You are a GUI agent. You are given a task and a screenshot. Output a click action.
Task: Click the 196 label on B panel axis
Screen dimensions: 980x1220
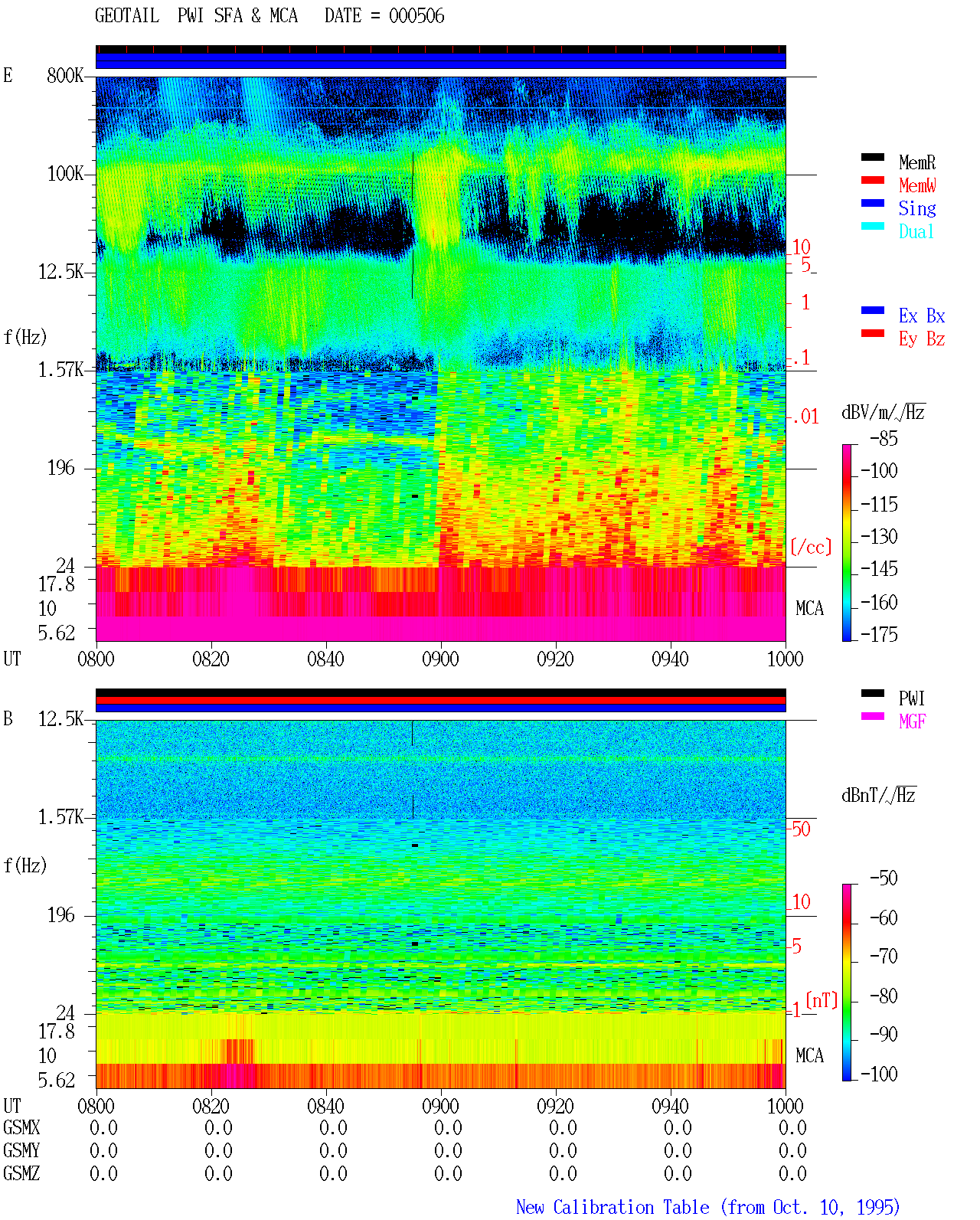coord(60,914)
